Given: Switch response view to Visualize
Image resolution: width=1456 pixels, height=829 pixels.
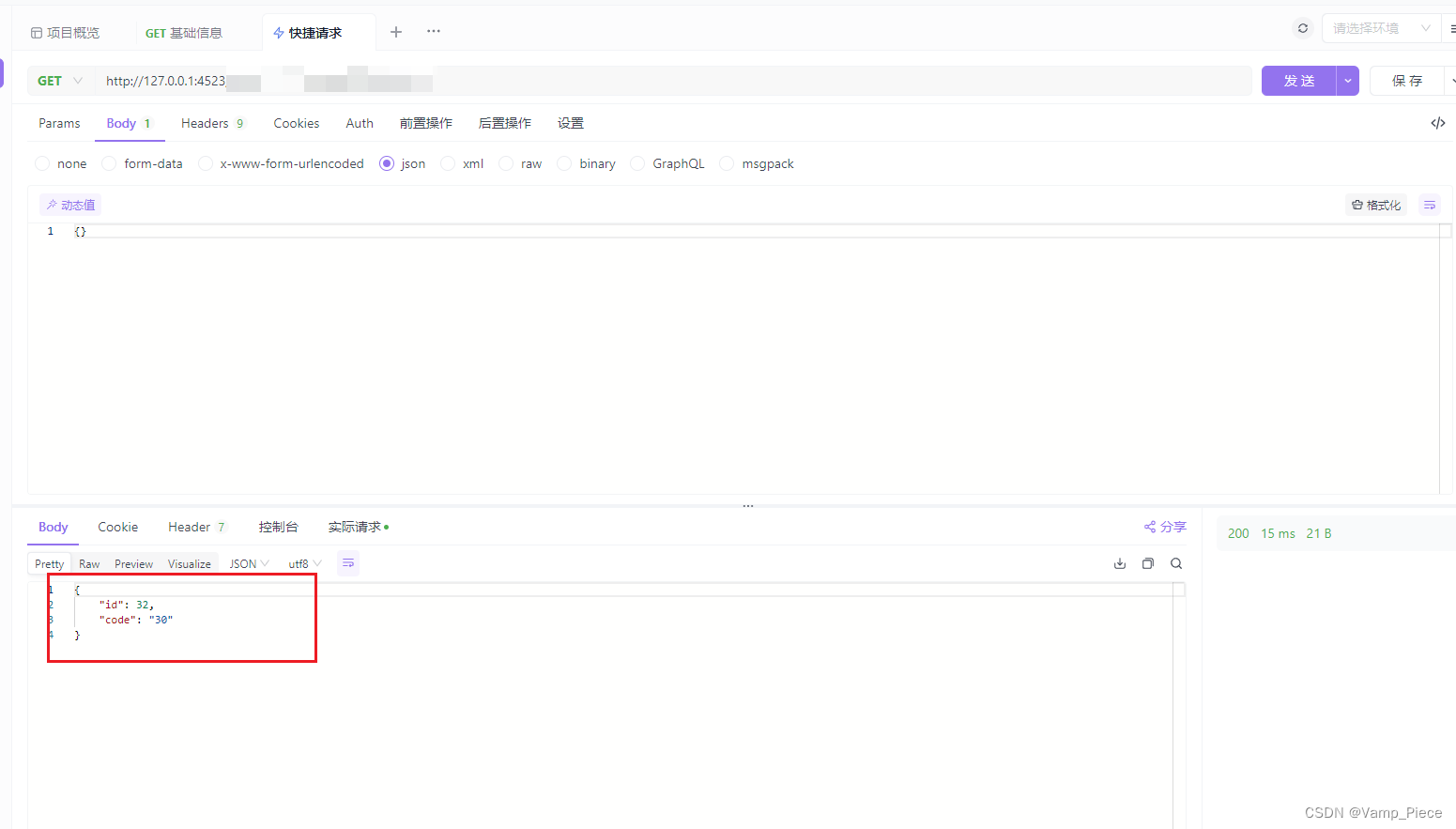Looking at the screenshot, I should (190, 563).
